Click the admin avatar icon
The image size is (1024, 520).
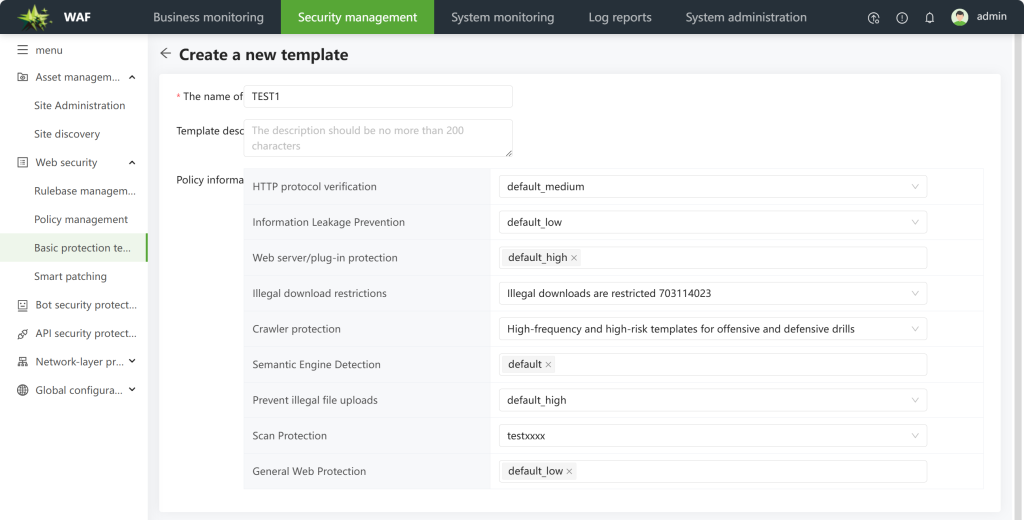(x=959, y=17)
